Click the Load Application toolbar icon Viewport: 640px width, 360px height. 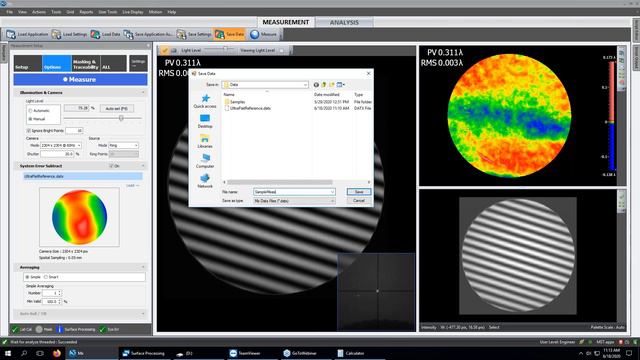[x=11, y=34]
